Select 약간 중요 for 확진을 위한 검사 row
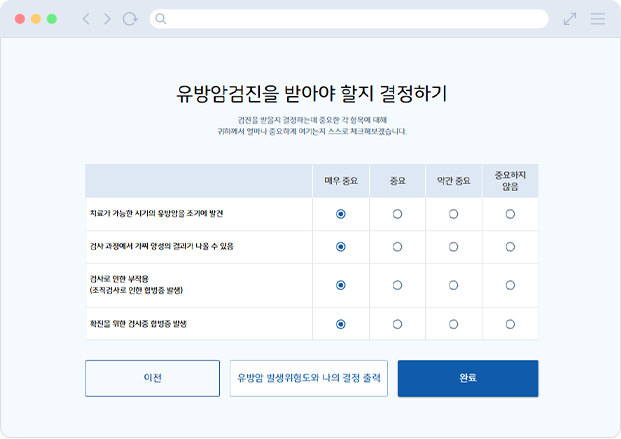The height and width of the screenshot is (439, 621). click(x=453, y=324)
